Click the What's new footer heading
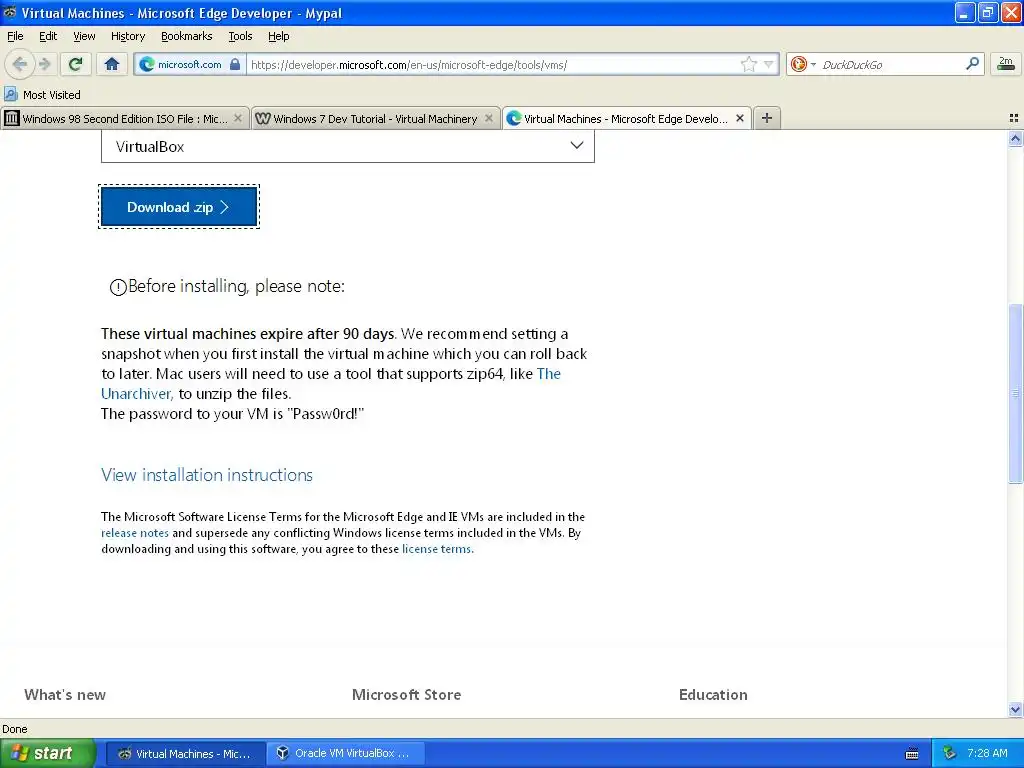Screen dimensions: 1024x768 click(65, 695)
